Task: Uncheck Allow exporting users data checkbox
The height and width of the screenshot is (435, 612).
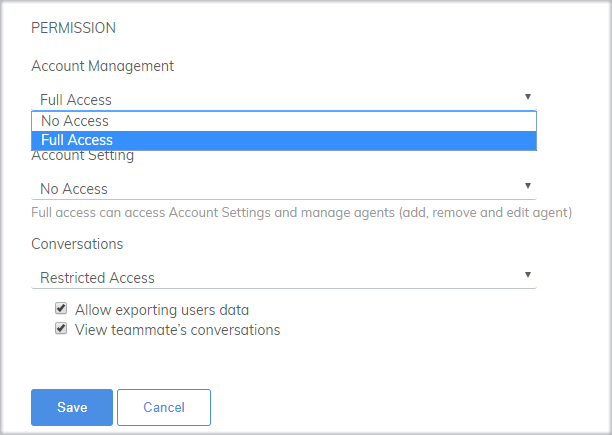Action: pos(61,308)
